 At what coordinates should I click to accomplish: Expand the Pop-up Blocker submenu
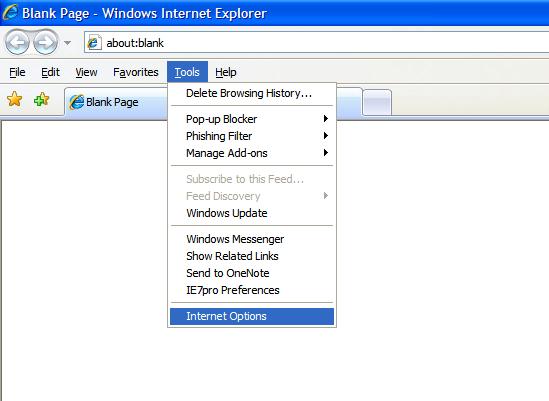252,119
